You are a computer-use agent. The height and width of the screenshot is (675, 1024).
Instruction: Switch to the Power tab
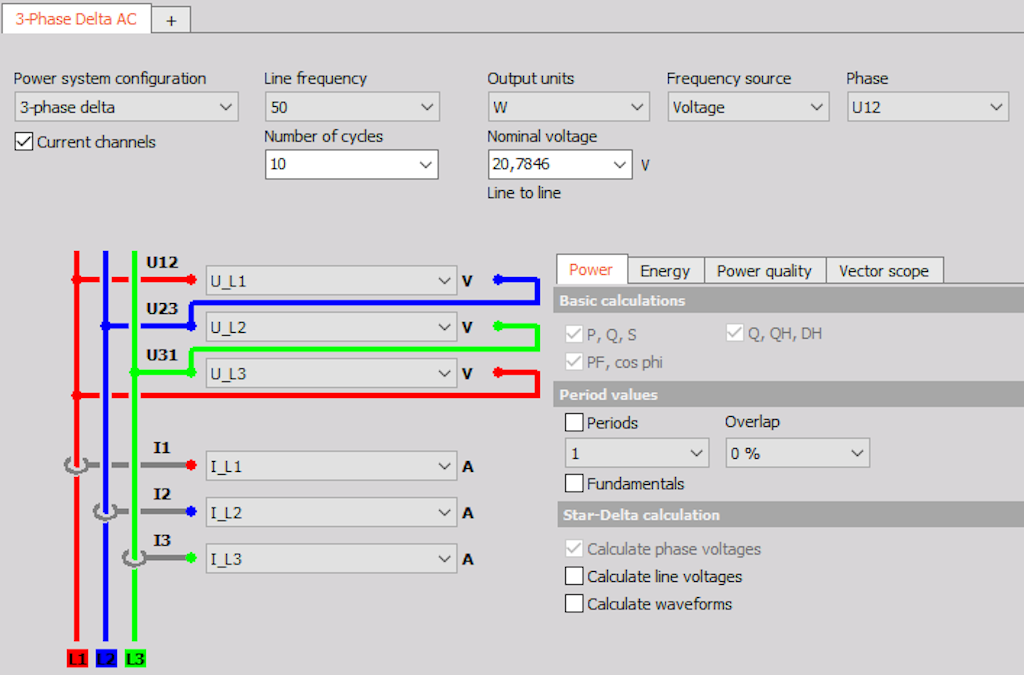tap(591, 270)
